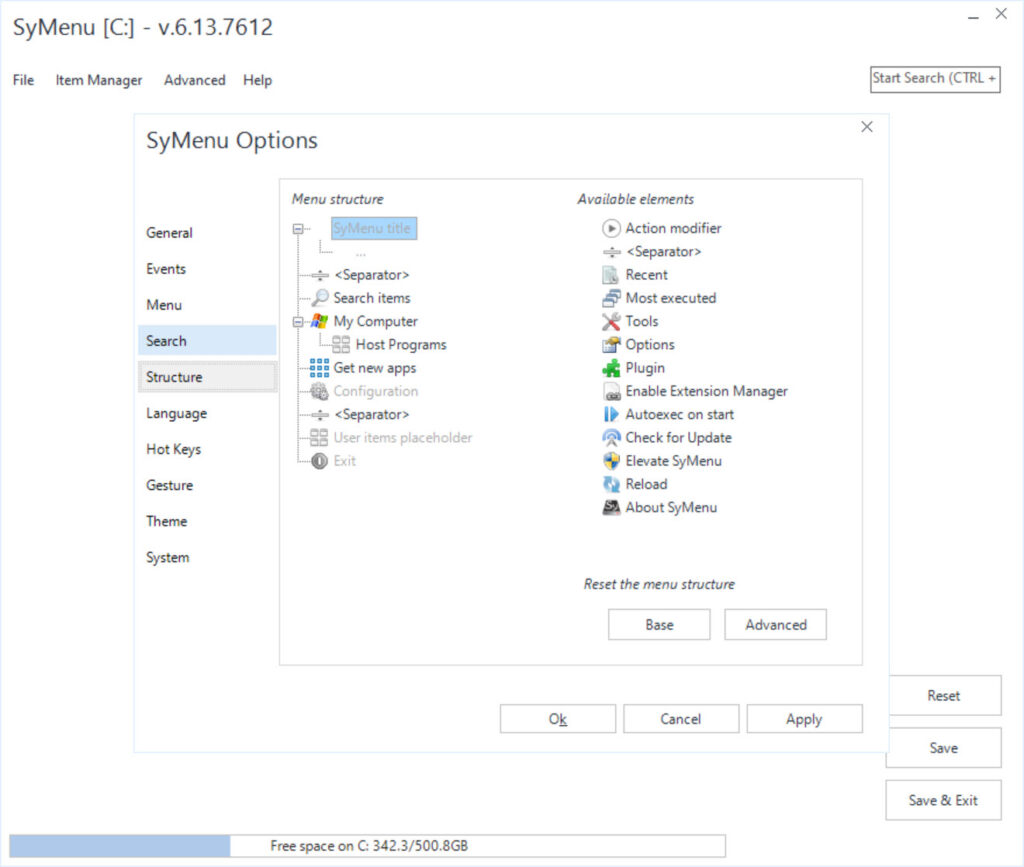This screenshot has height=867, width=1024.
Task: Select the 'Get new apps' tree label
Action: coord(374,368)
